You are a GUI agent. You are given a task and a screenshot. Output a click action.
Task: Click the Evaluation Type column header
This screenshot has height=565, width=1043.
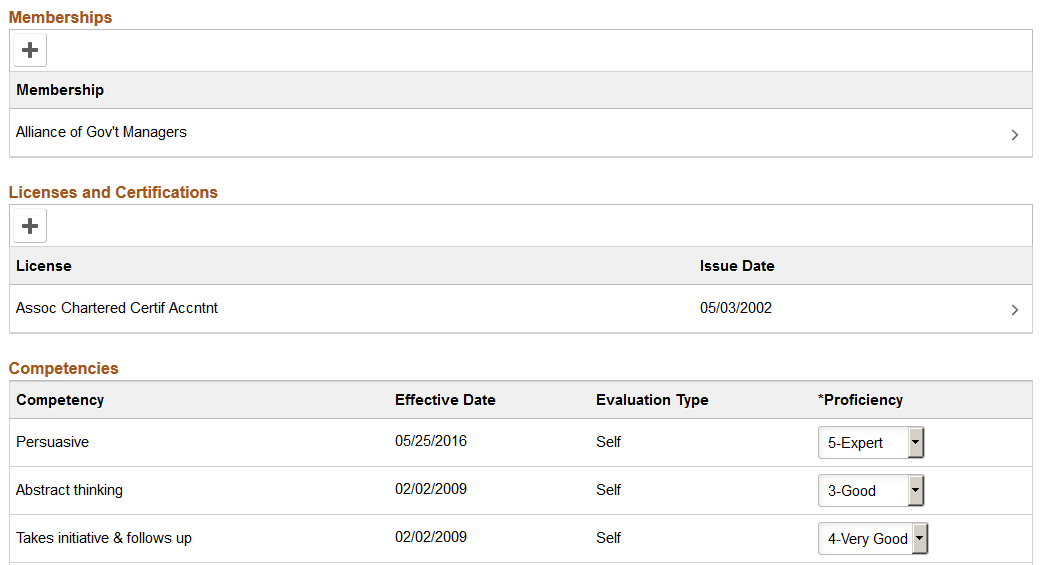tap(652, 400)
